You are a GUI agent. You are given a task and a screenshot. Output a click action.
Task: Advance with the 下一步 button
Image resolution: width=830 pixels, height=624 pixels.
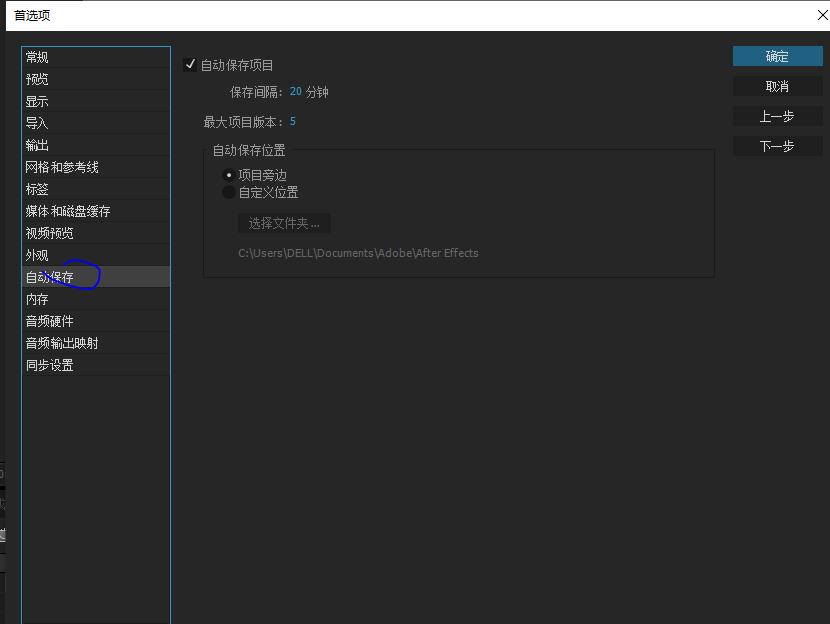point(778,146)
